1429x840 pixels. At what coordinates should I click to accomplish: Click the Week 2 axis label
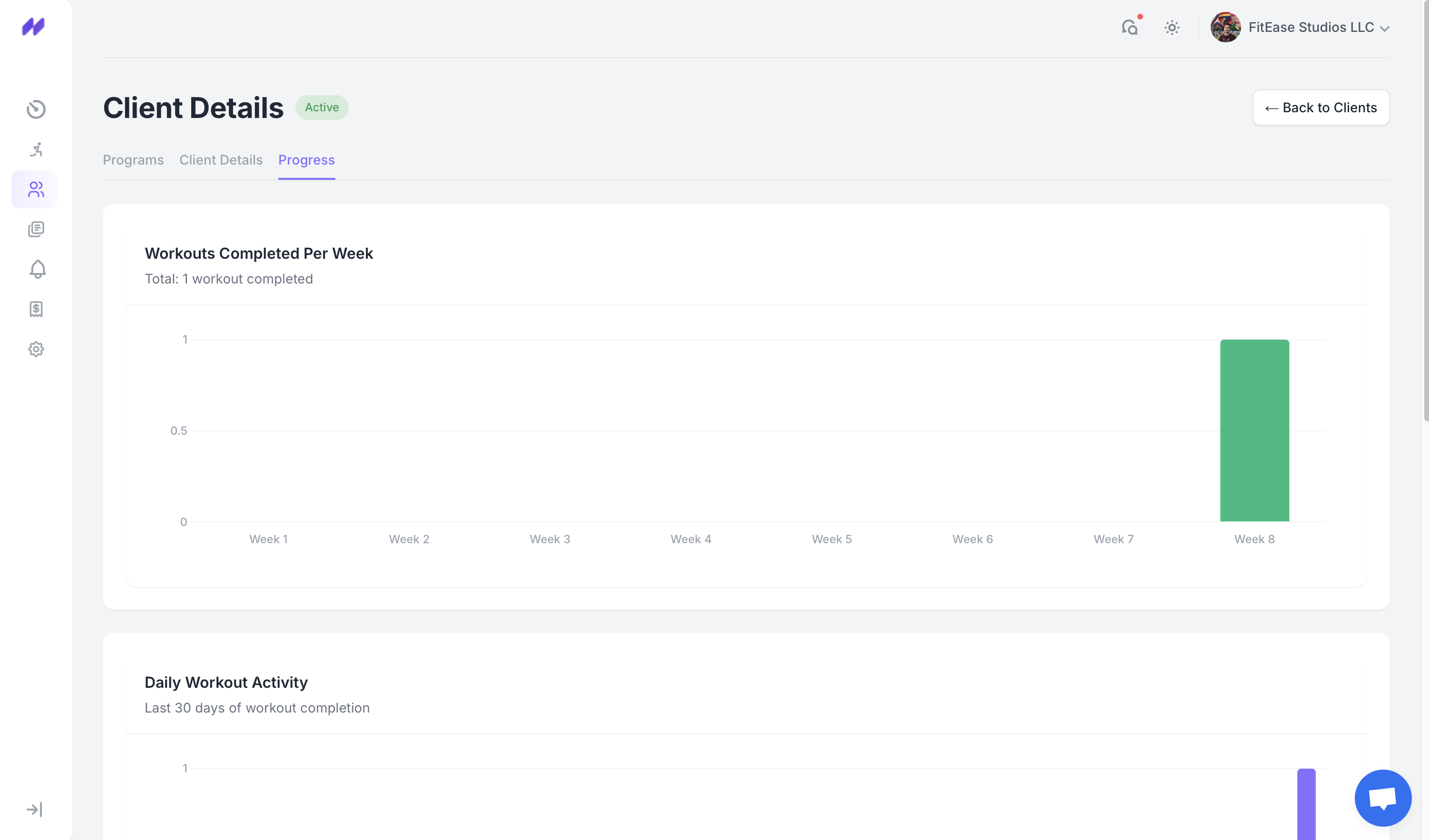coord(409,539)
